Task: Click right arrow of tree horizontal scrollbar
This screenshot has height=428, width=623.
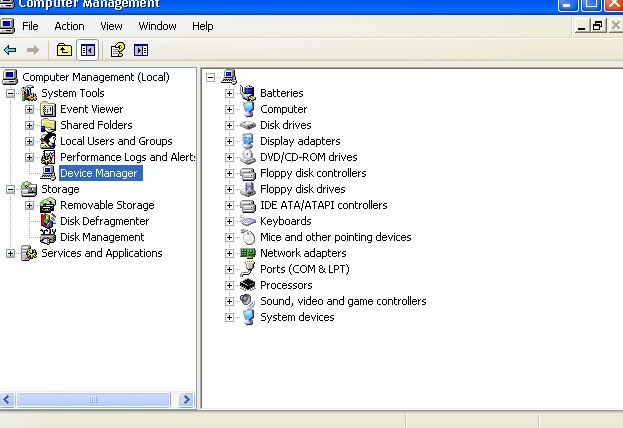Action: [186, 399]
